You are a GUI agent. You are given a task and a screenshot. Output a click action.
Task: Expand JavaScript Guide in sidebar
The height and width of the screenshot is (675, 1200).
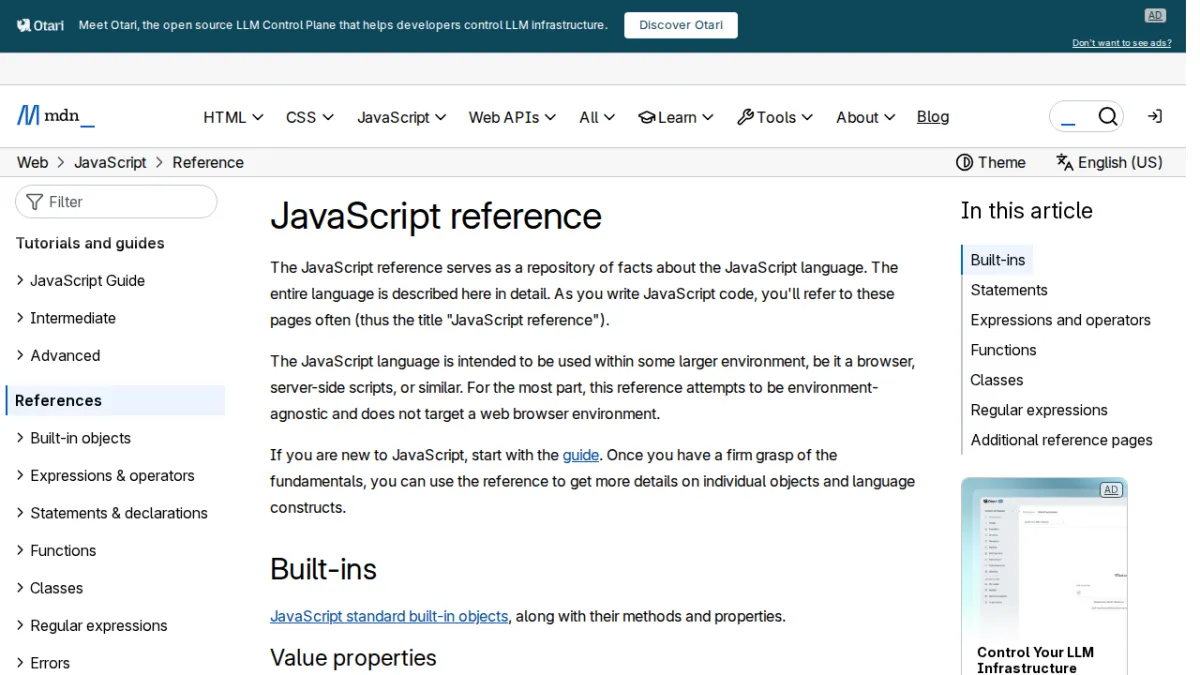(80, 281)
